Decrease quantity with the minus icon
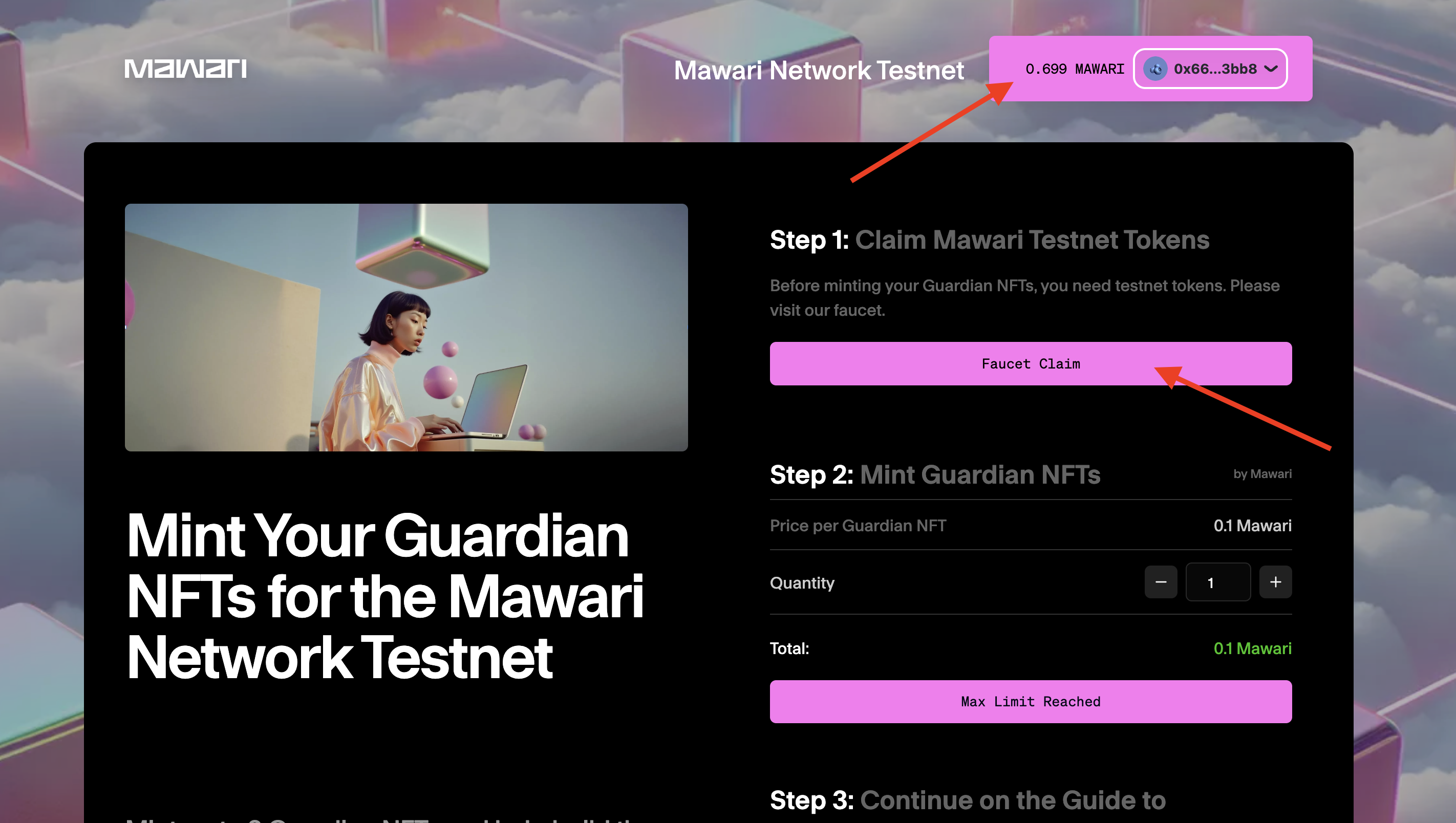Viewport: 1456px width, 823px height. (1161, 581)
